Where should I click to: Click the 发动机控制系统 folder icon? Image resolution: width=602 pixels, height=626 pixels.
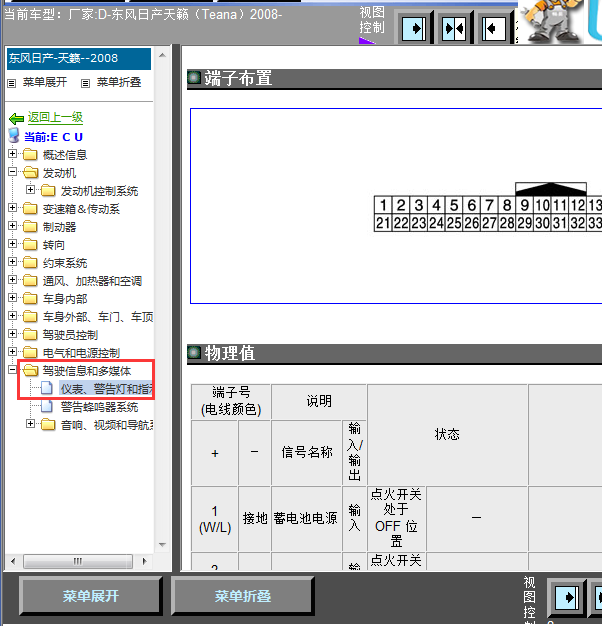pyautogui.click(x=48, y=190)
